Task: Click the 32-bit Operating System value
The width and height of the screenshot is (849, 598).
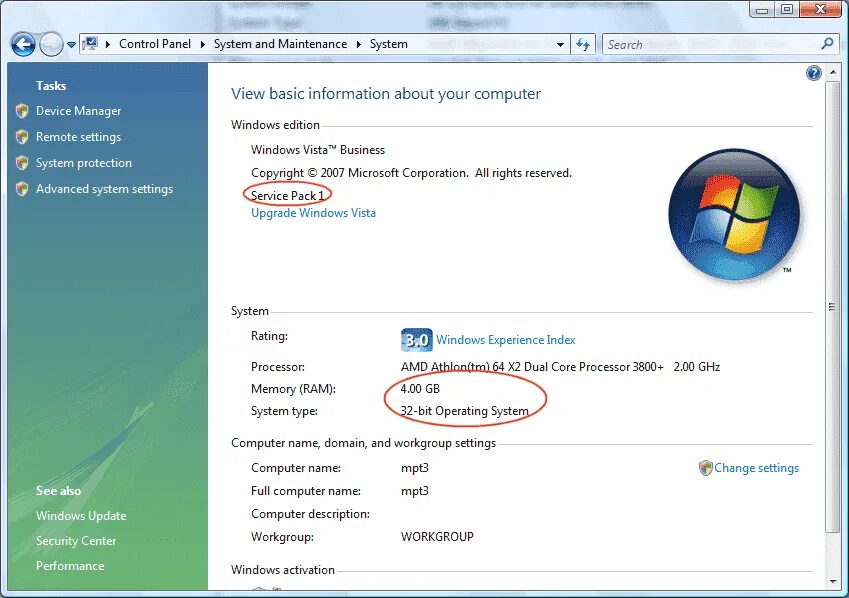Action: pyautogui.click(x=465, y=411)
